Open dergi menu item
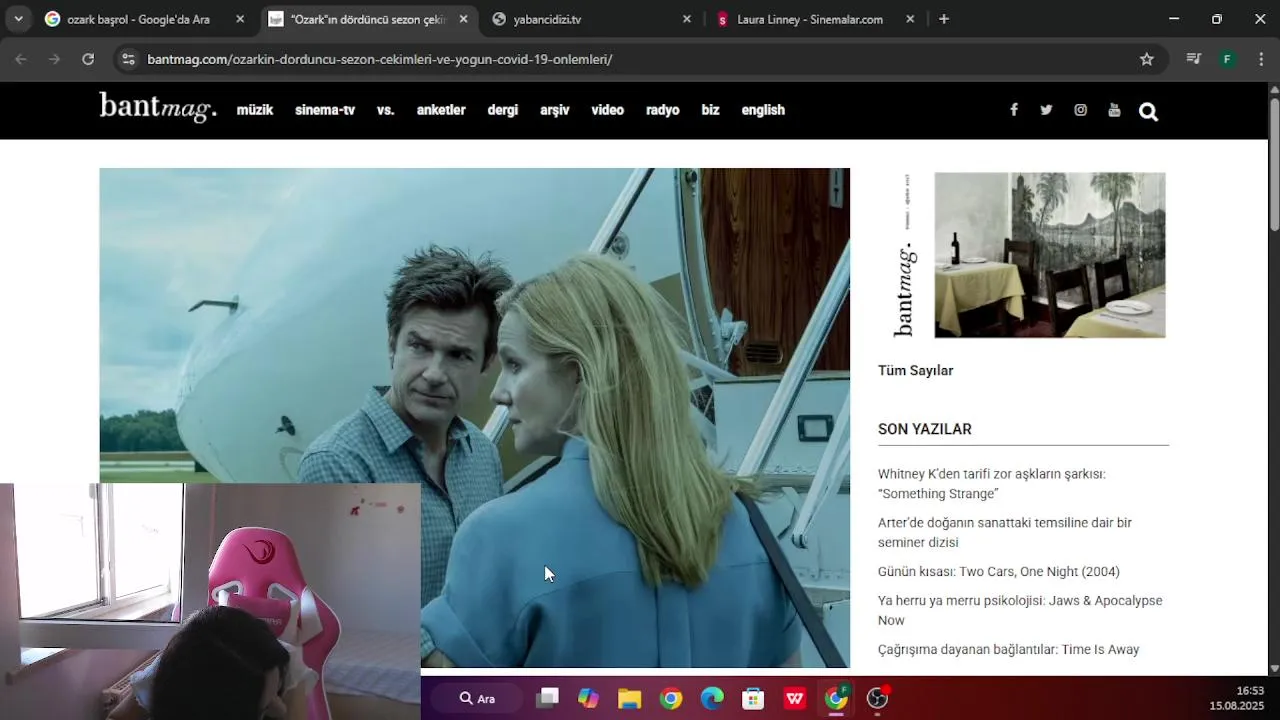This screenshot has width=1280, height=720. (x=503, y=110)
